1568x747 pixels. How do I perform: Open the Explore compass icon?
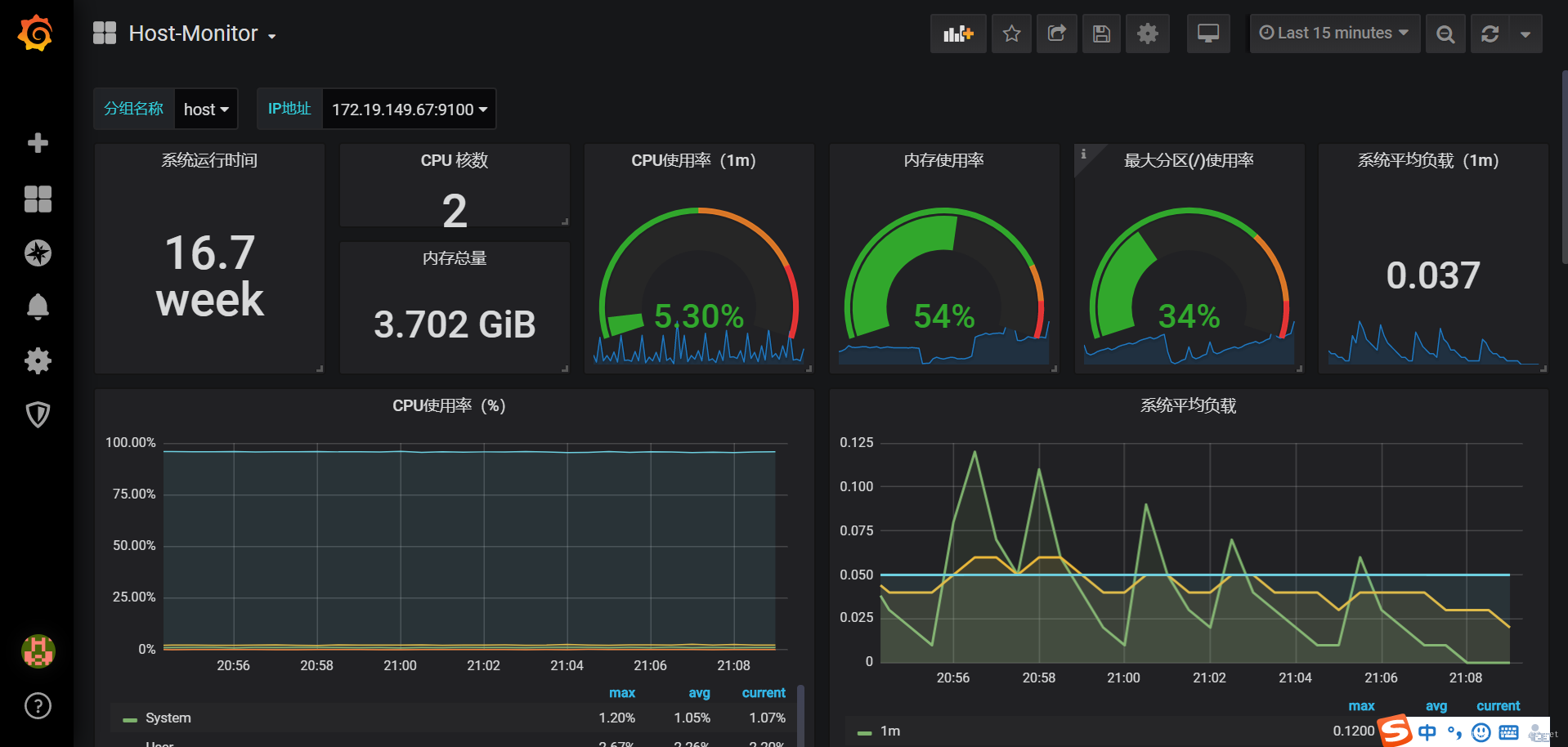(x=38, y=253)
